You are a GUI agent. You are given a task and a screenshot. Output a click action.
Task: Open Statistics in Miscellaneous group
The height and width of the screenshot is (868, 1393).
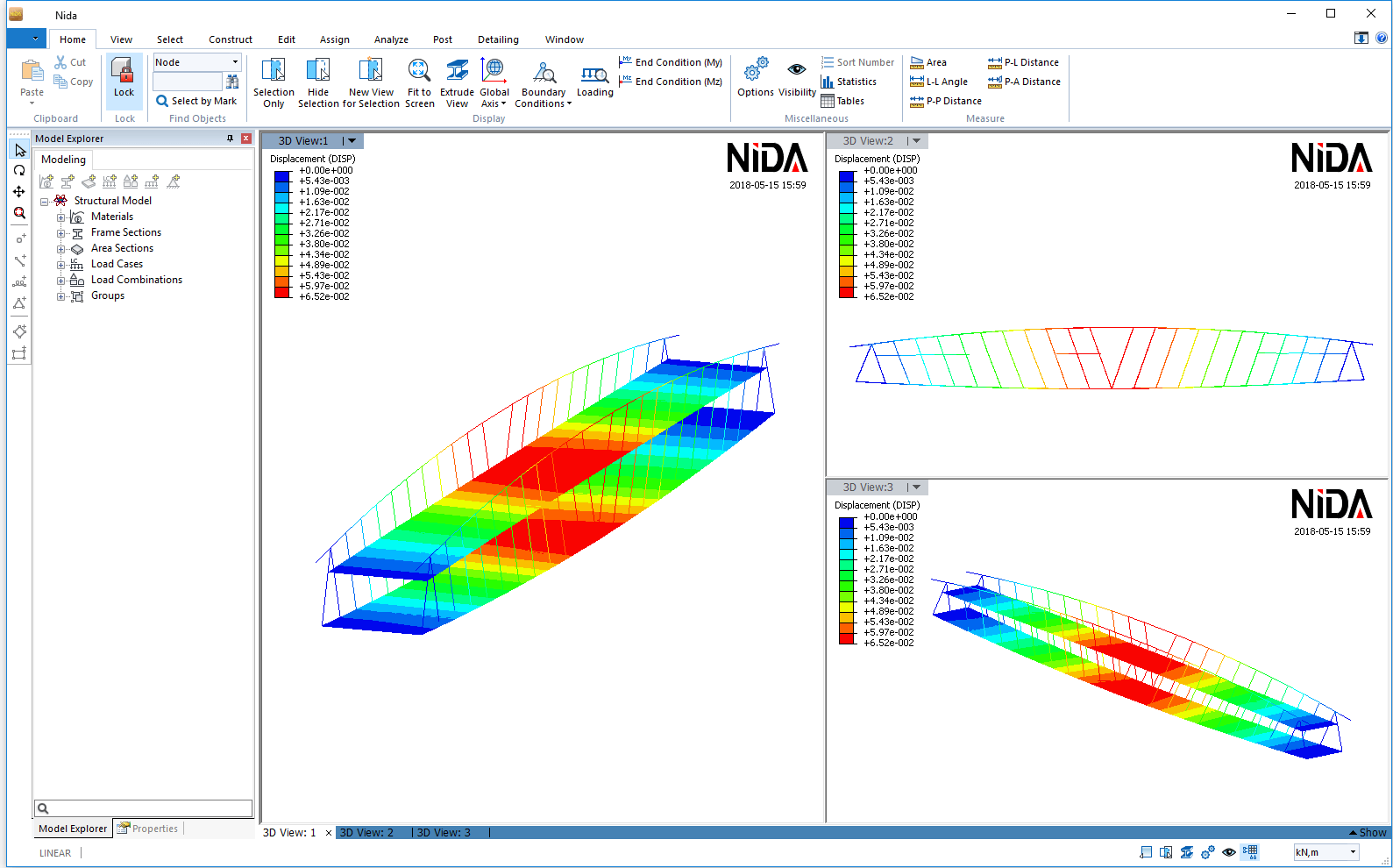click(849, 82)
